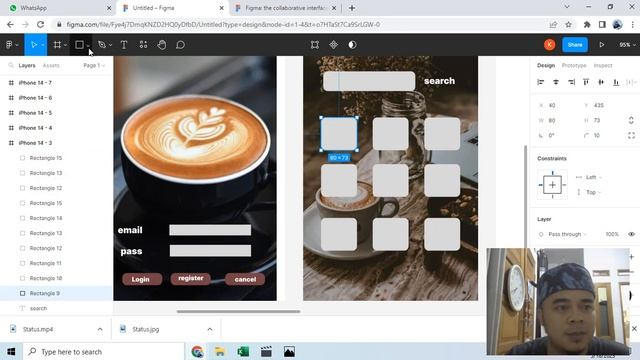Screen dimensions: 640x360
Task: Select the Hand tool
Action: pyautogui.click(x=162, y=45)
